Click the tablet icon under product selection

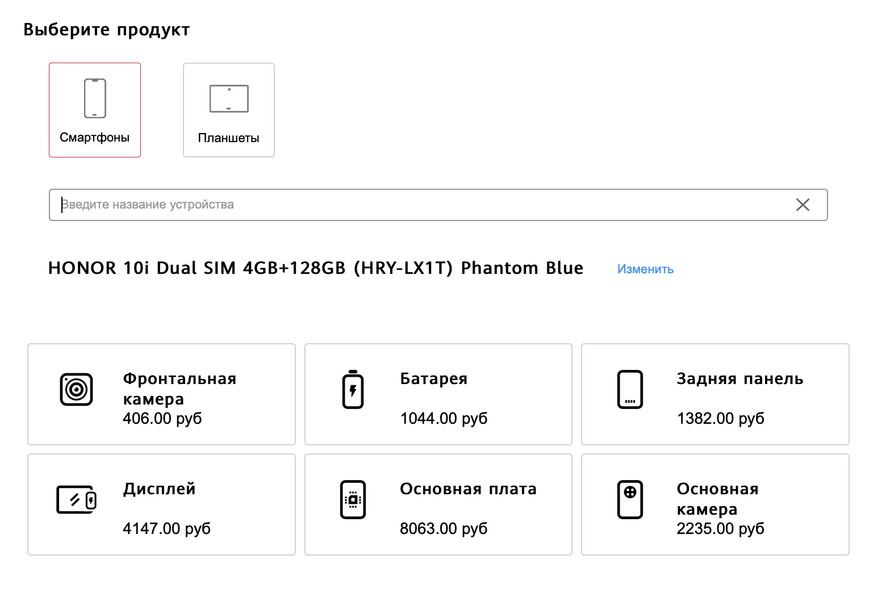(228, 98)
